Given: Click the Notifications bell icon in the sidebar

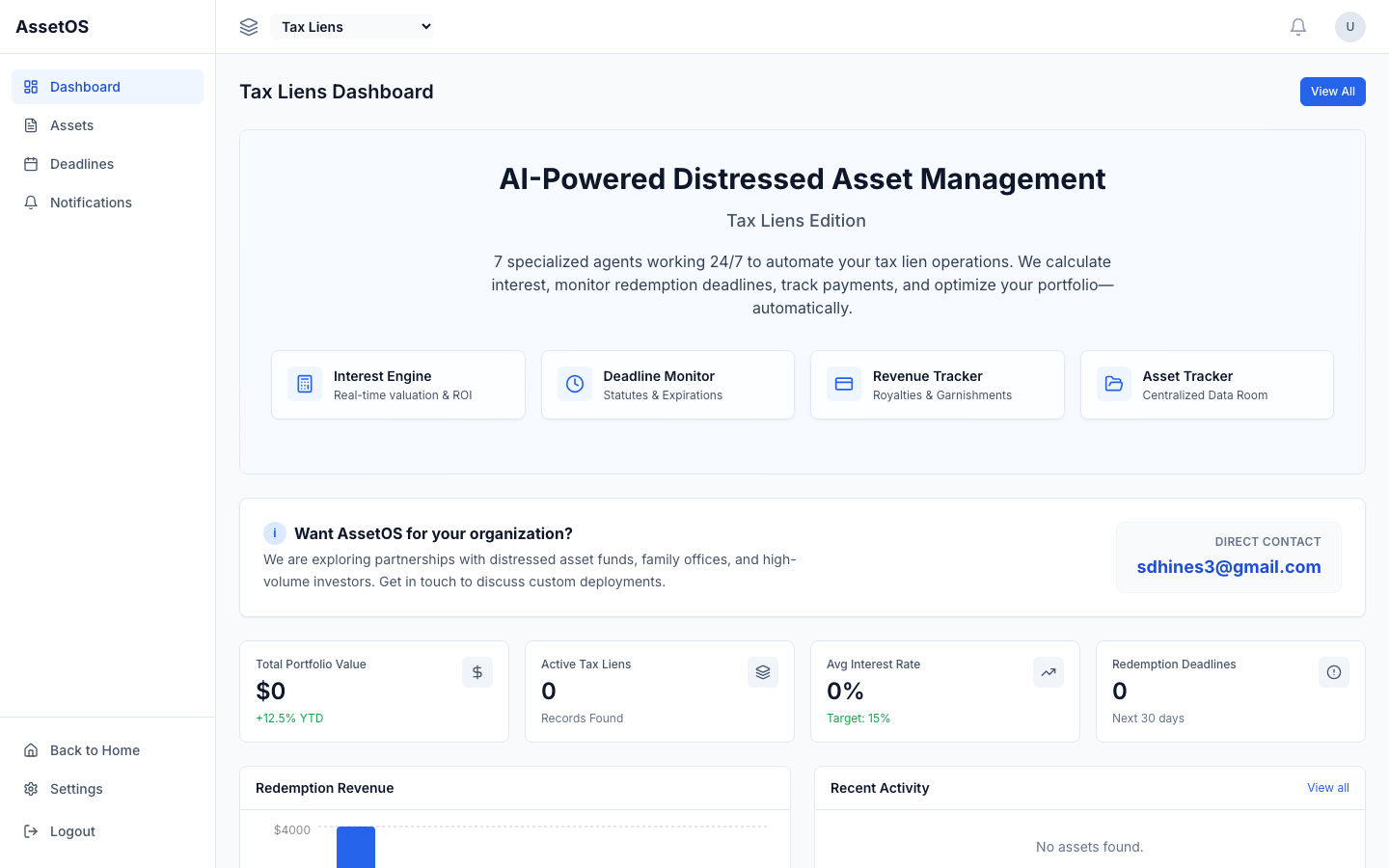Looking at the screenshot, I should tap(31, 203).
